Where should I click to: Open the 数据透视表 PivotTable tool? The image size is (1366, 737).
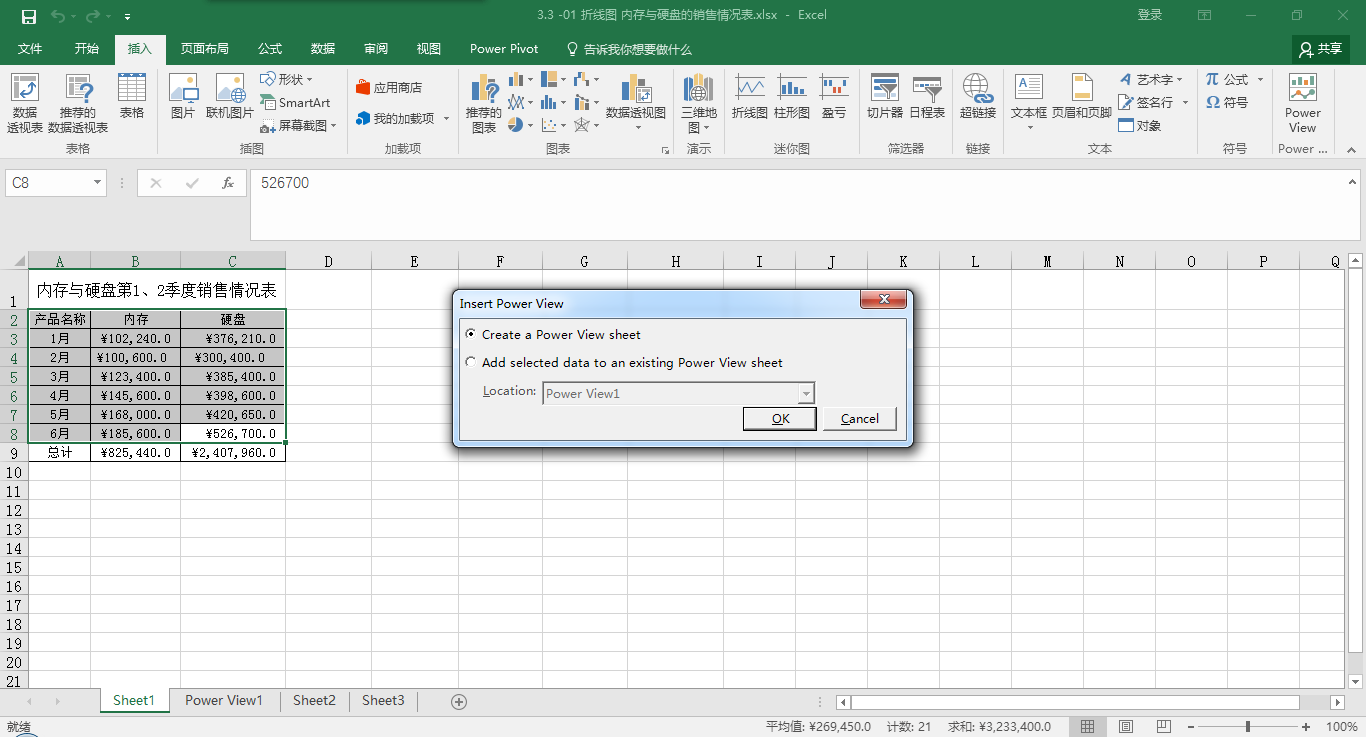tap(24, 102)
